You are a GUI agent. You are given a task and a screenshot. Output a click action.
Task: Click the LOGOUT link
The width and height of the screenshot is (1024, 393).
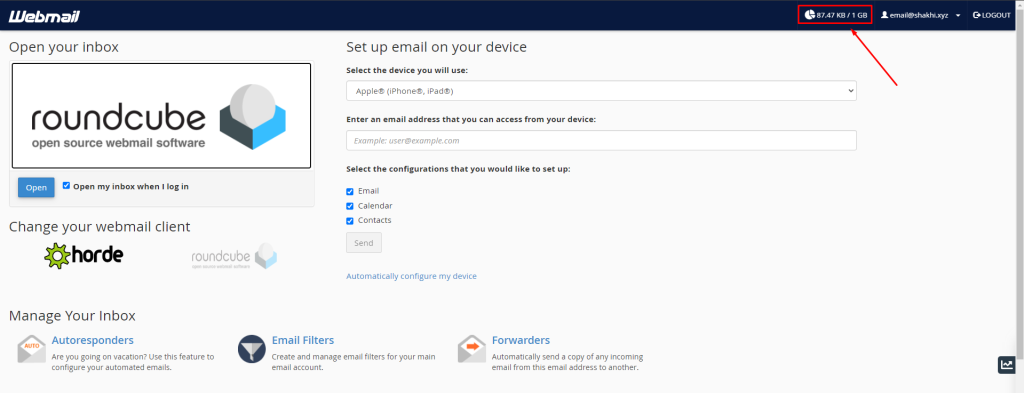(991, 14)
